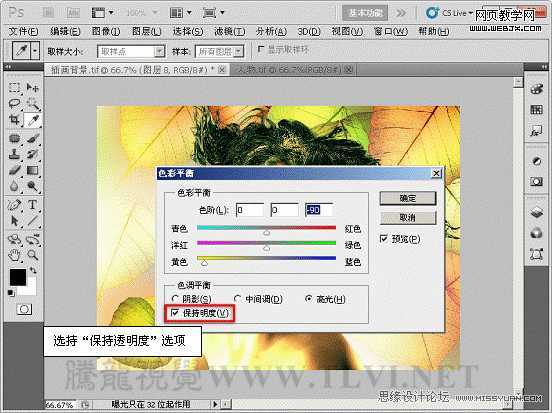This screenshot has height=413, width=552.
Task: Select the Zoom tool in toolbox
Action: [x=33, y=255]
